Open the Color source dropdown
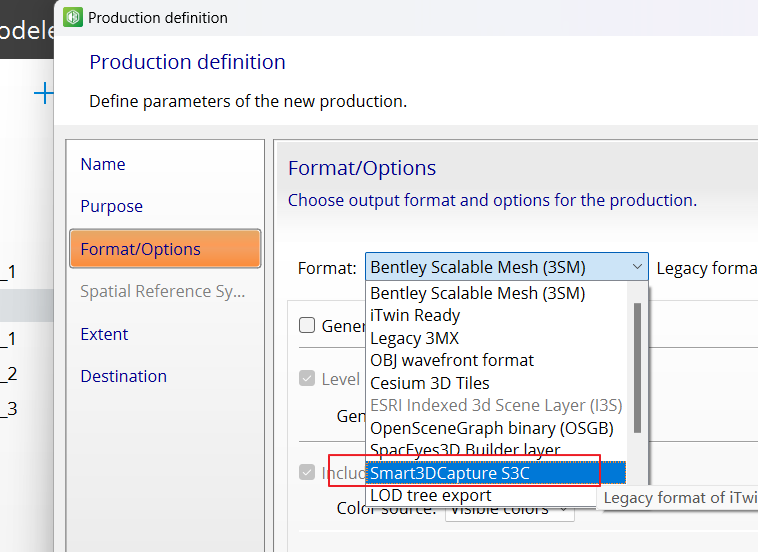 [510, 509]
